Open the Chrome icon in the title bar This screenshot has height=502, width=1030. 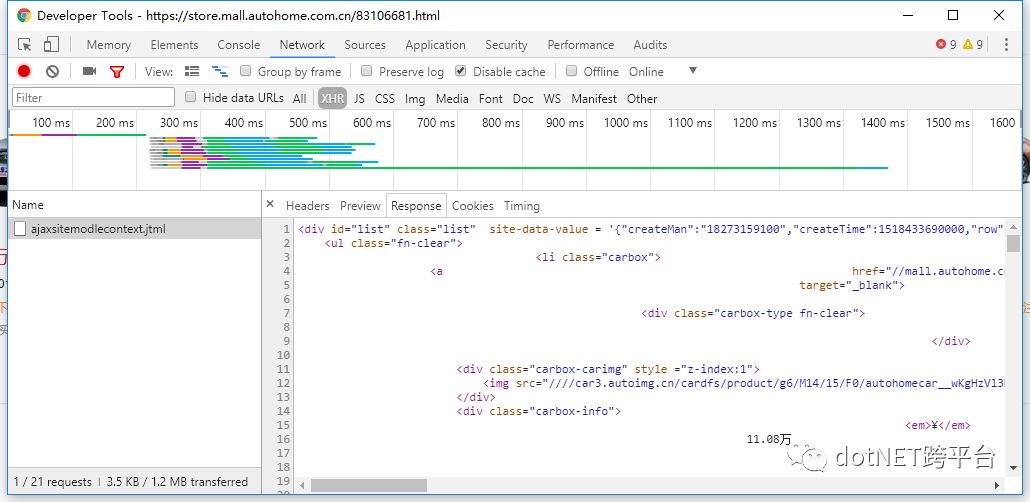24,15
